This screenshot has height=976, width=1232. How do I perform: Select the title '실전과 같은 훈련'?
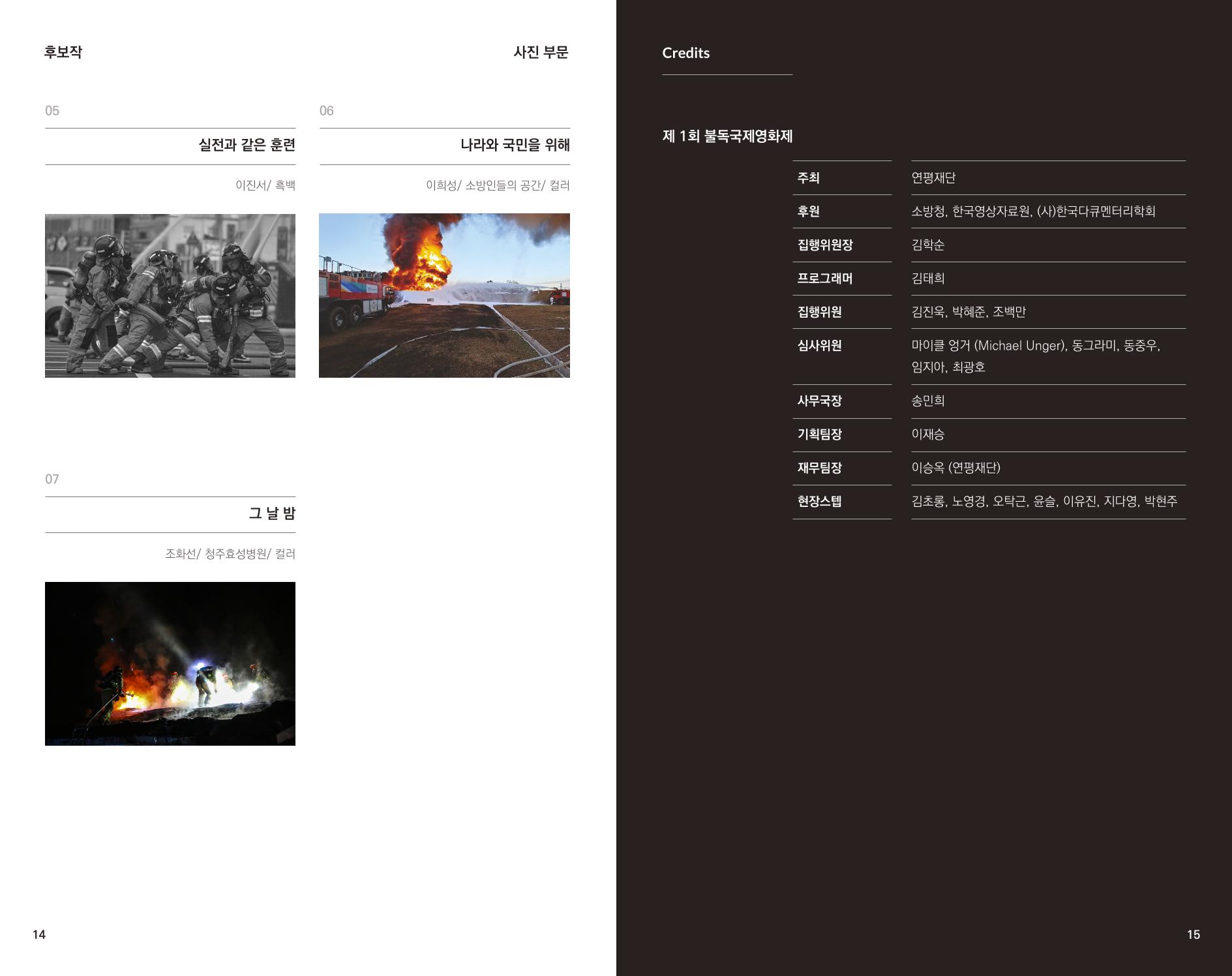point(247,145)
